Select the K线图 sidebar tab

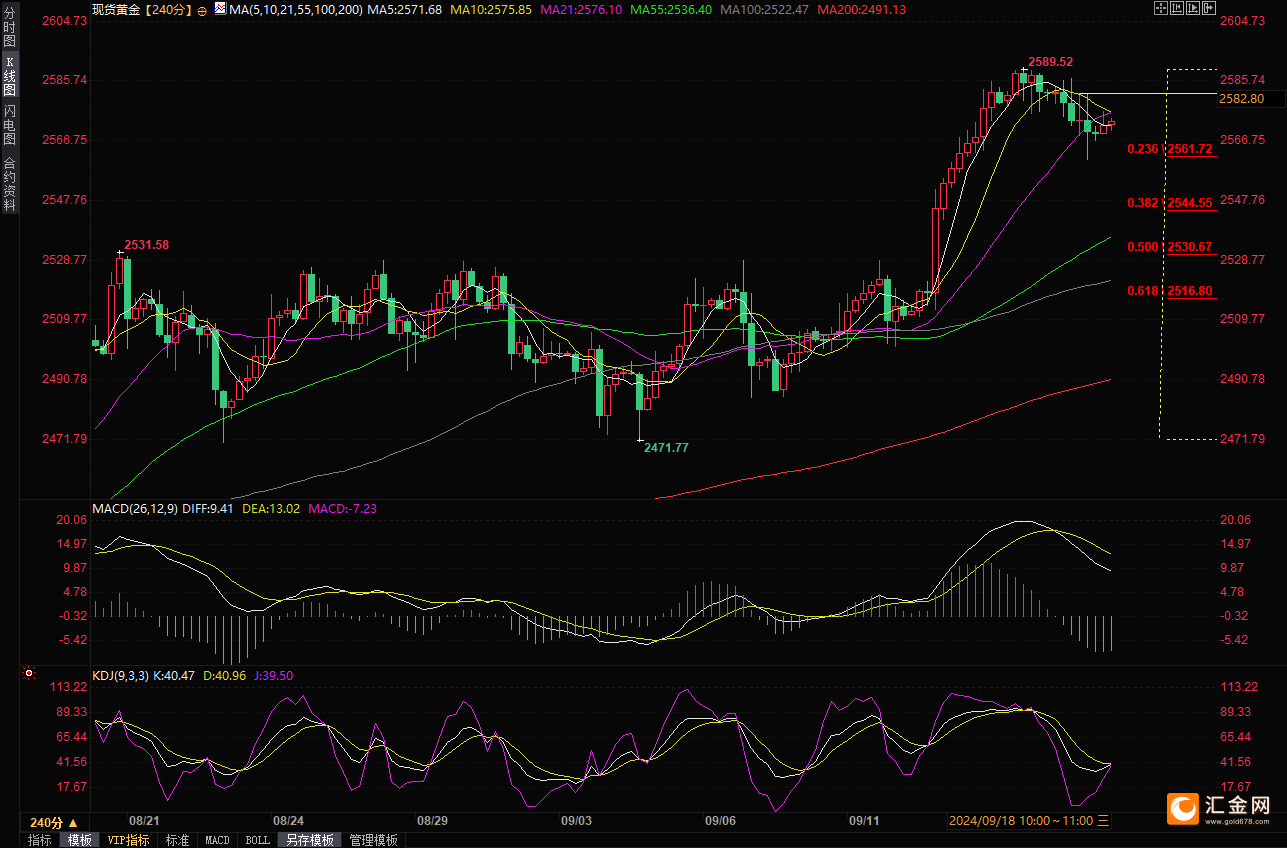click(x=9, y=76)
